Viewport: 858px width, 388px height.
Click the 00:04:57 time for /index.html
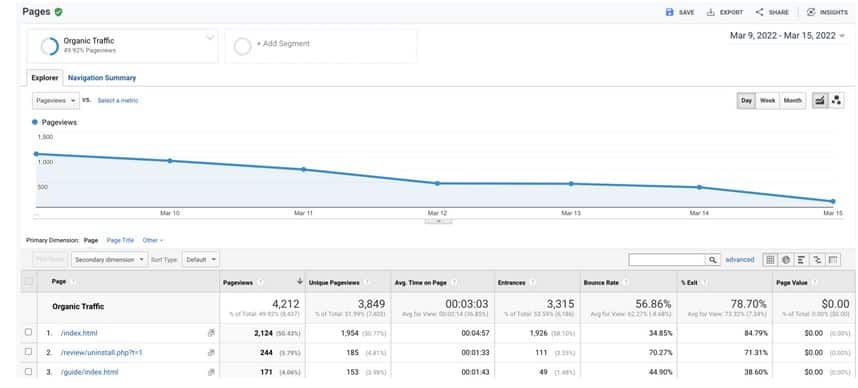(x=475, y=333)
